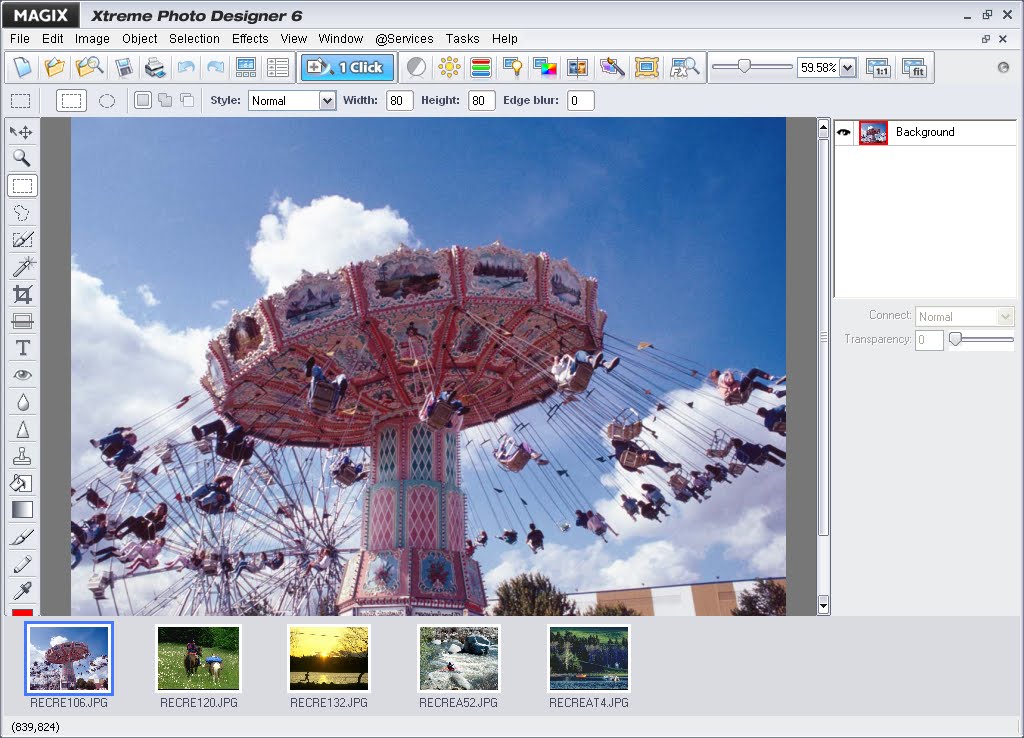The width and height of the screenshot is (1024, 738).
Task: Select the Magic Wand tool
Action: tap(22, 266)
